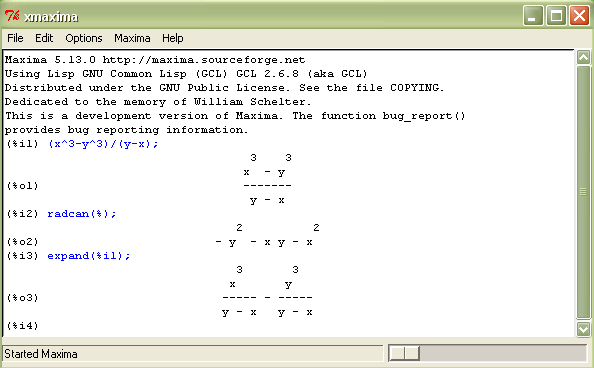594x368 pixels.
Task: Click the xmaxima window title text
Action: pos(51,17)
